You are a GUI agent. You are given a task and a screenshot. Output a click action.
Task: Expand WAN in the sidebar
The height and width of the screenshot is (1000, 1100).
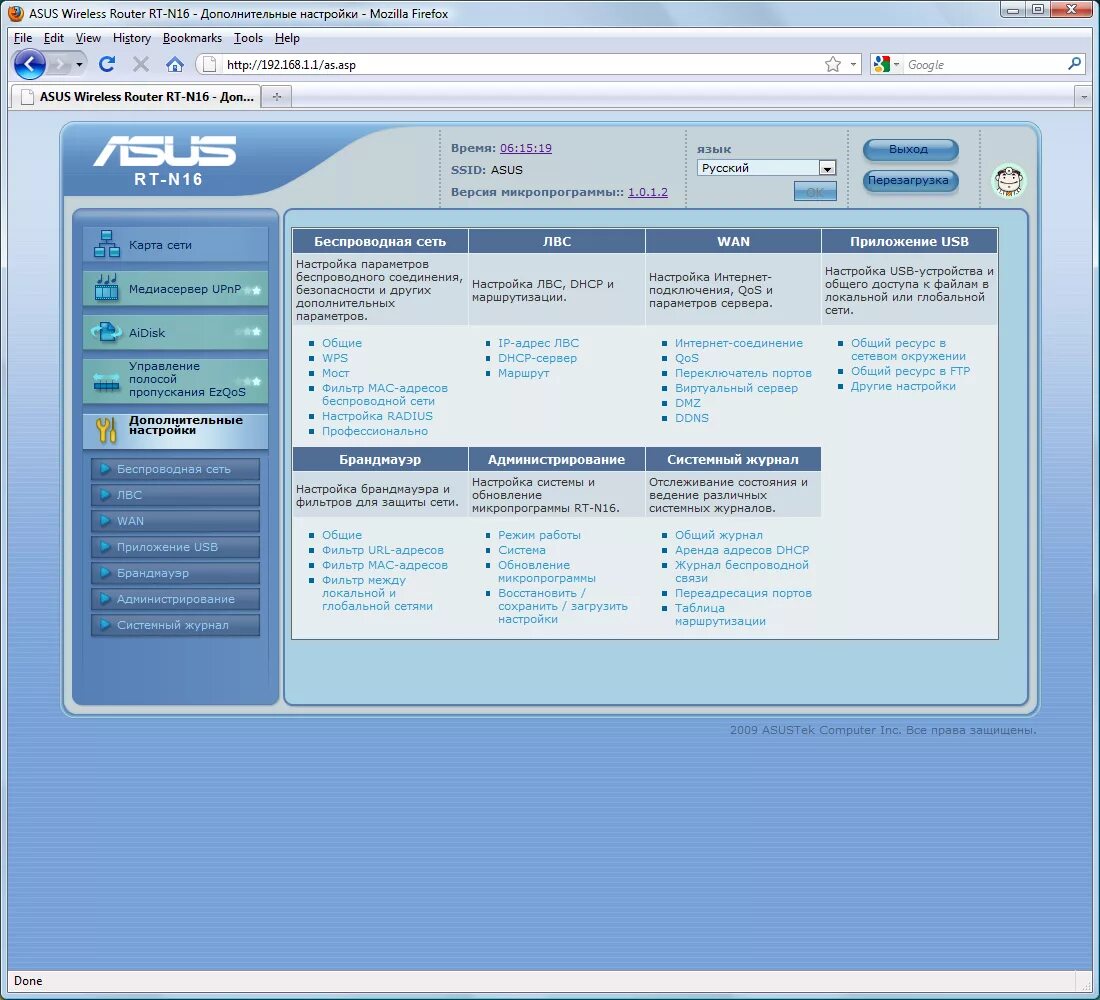pos(175,521)
